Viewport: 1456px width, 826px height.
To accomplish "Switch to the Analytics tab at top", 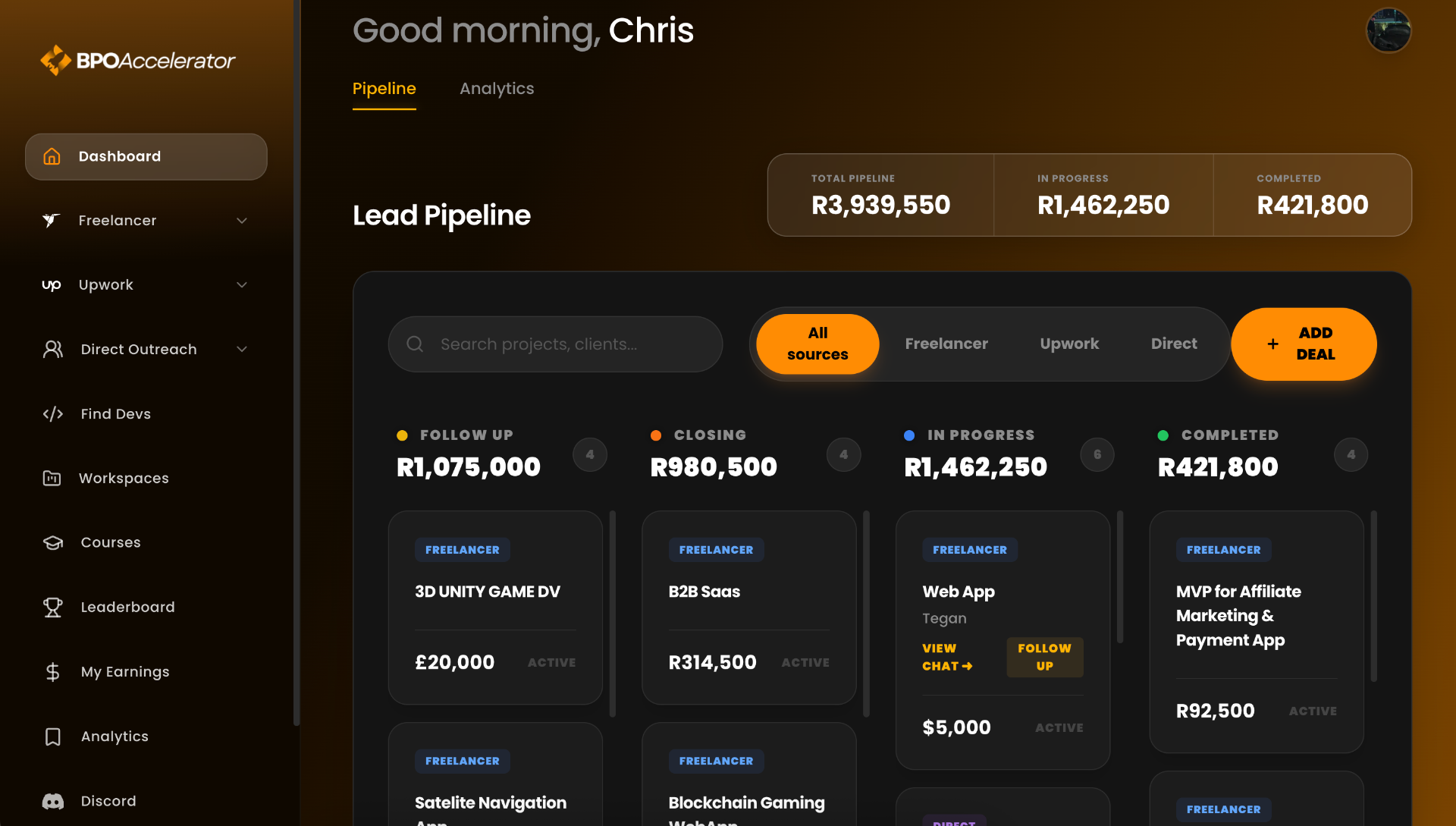I will point(497,89).
